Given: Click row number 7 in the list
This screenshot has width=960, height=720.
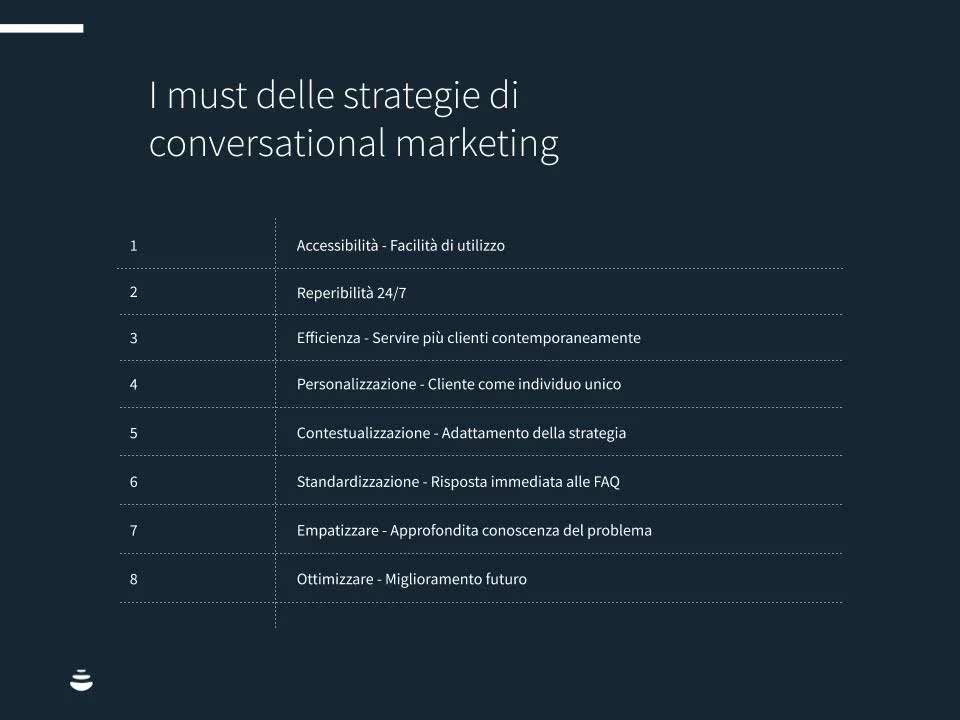Looking at the screenshot, I should pyautogui.click(x=133, y=530).
